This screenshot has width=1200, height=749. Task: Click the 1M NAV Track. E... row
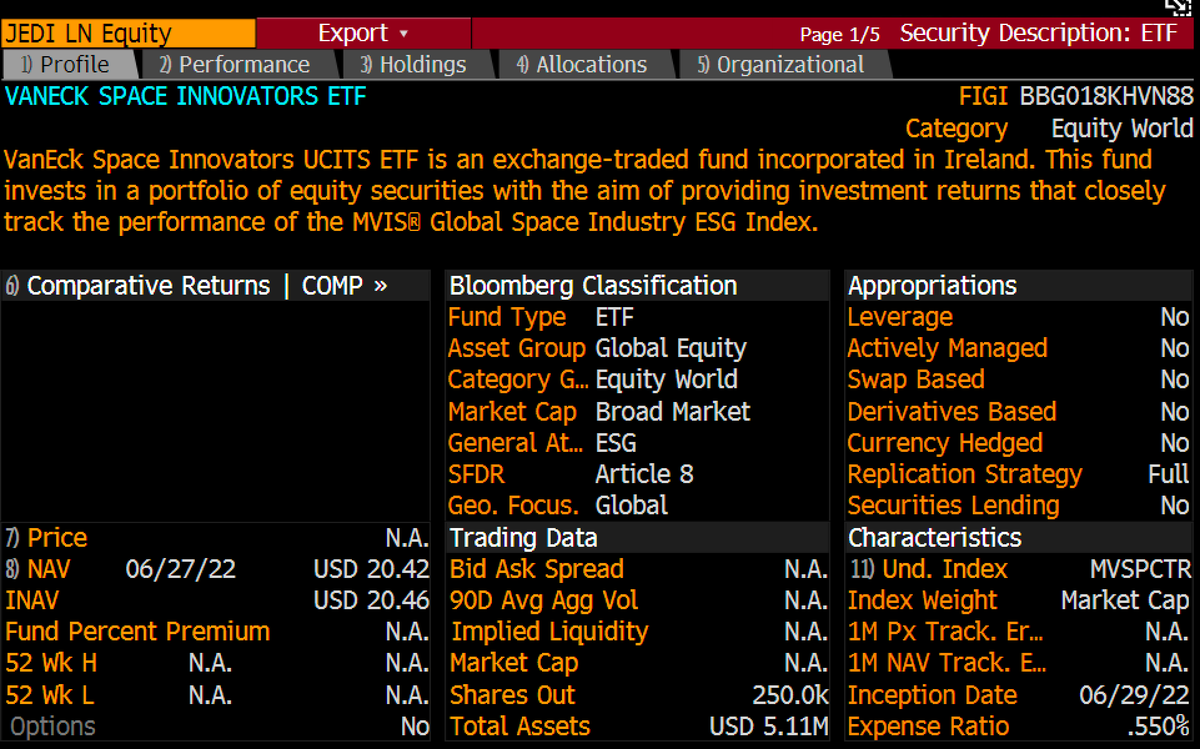click(1019, 664)
